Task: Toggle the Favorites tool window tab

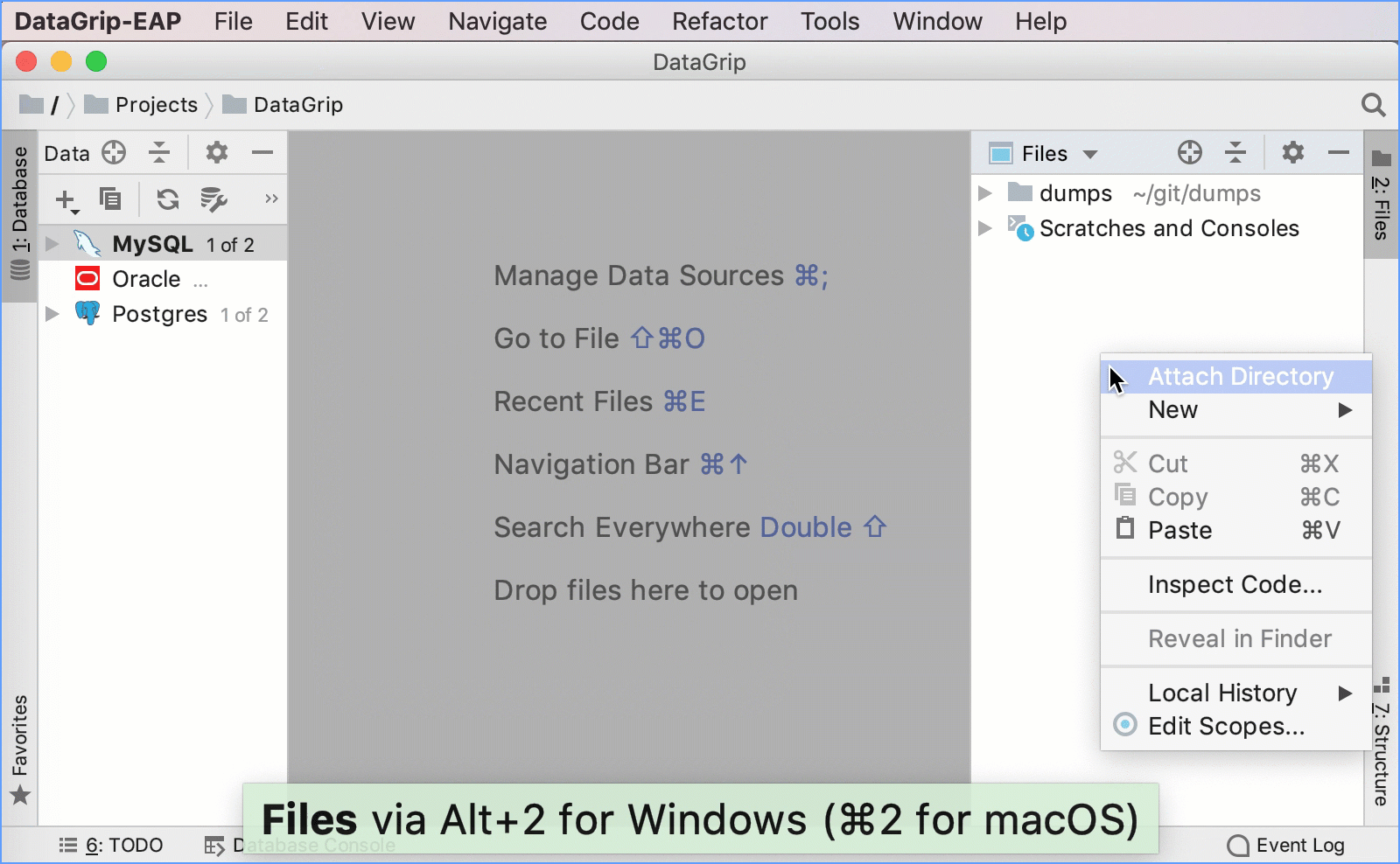Action: pos(19,750)
